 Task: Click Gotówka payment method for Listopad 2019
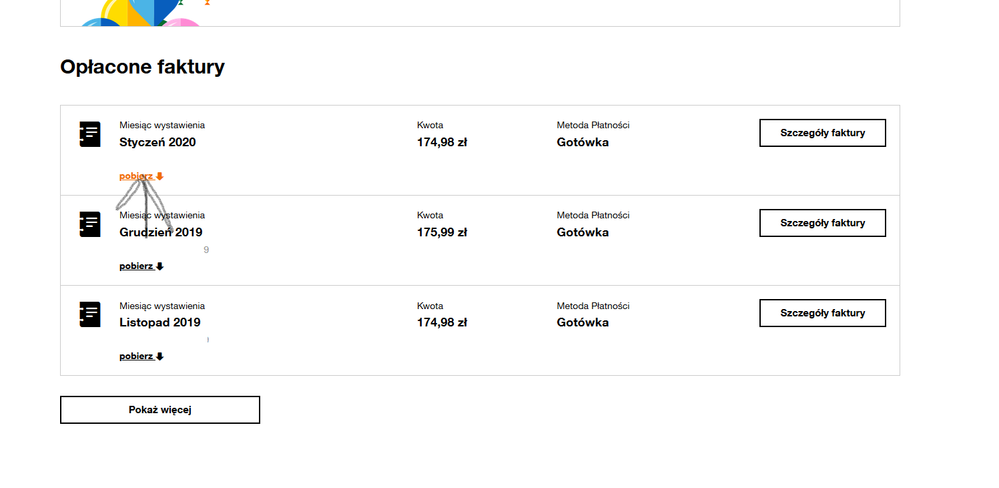(582, 322)
